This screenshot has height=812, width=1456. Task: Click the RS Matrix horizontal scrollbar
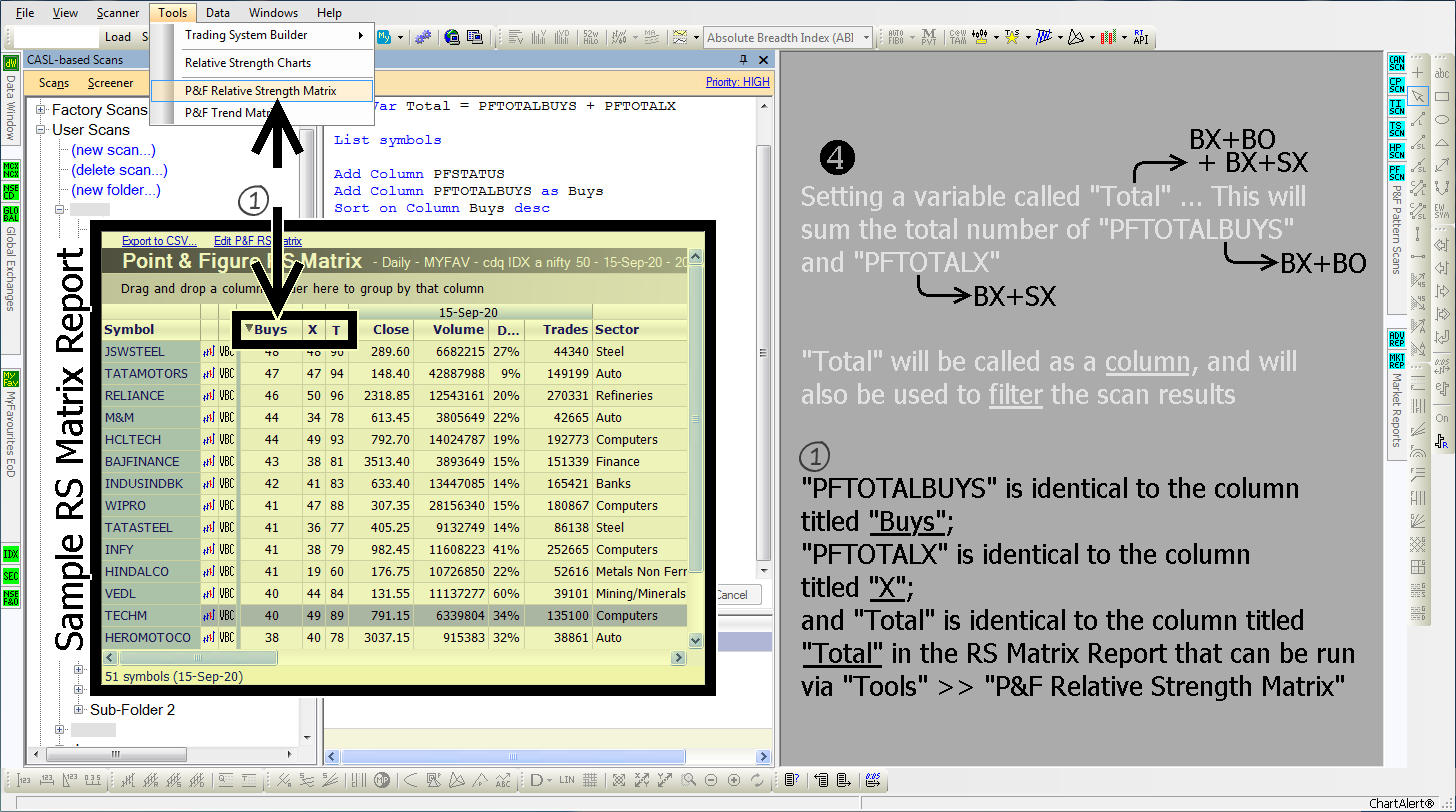pos(395,658)
